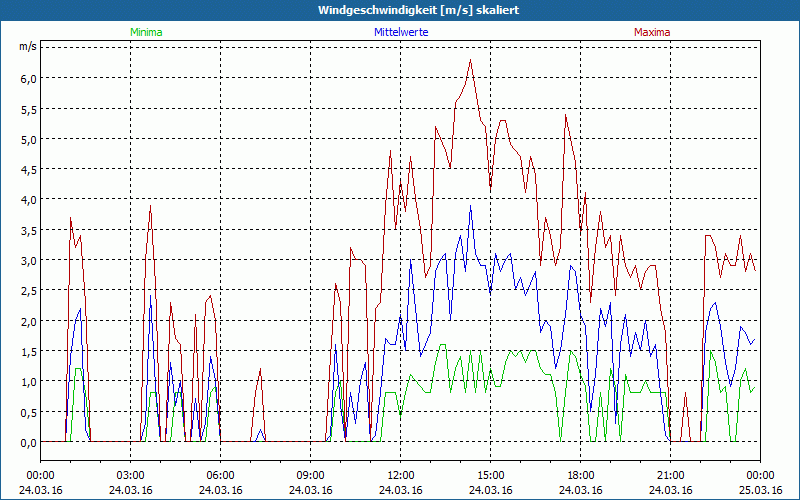Click the '2,5' y-axis value
This screenshot has height=500, width=800.
pos(29,291)
